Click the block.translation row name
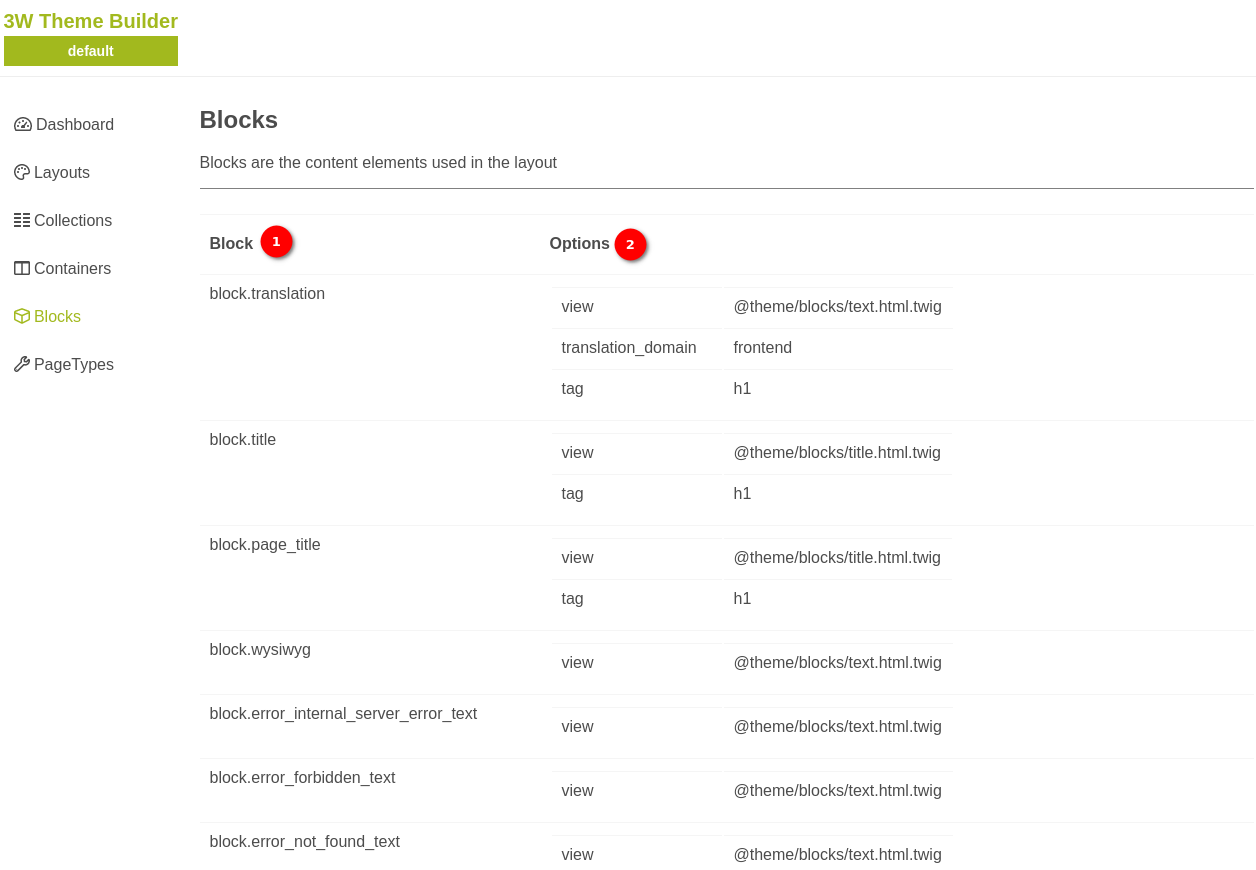The height and width of the screenshot is (870, 1256). point(267,294)
